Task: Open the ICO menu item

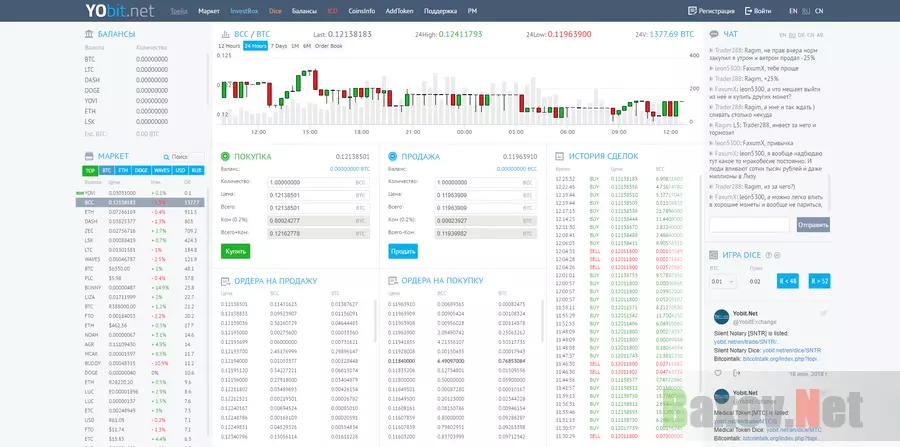Action: [x=332, y=11]
